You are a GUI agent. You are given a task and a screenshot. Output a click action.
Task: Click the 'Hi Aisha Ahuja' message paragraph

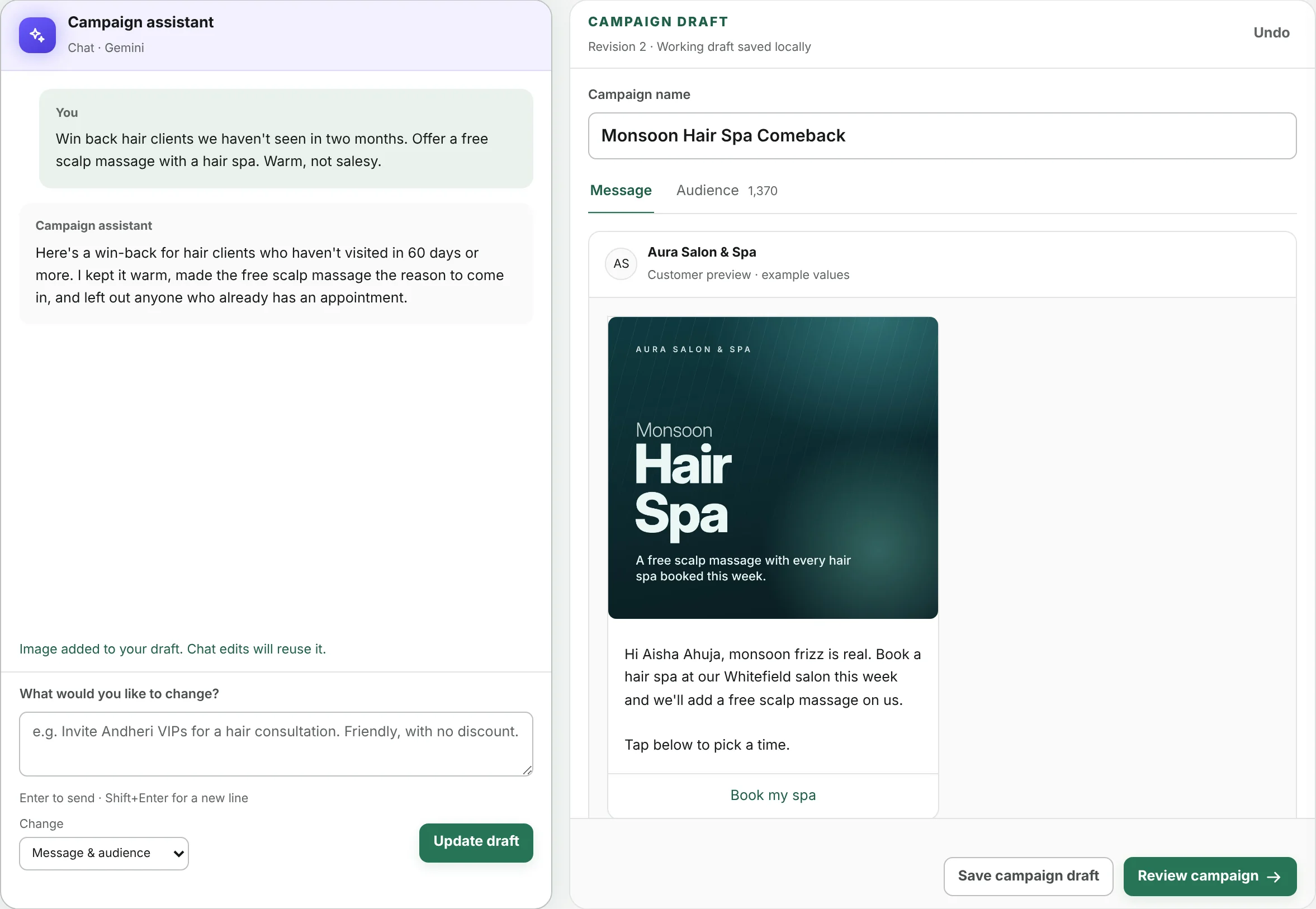(772, 676)
